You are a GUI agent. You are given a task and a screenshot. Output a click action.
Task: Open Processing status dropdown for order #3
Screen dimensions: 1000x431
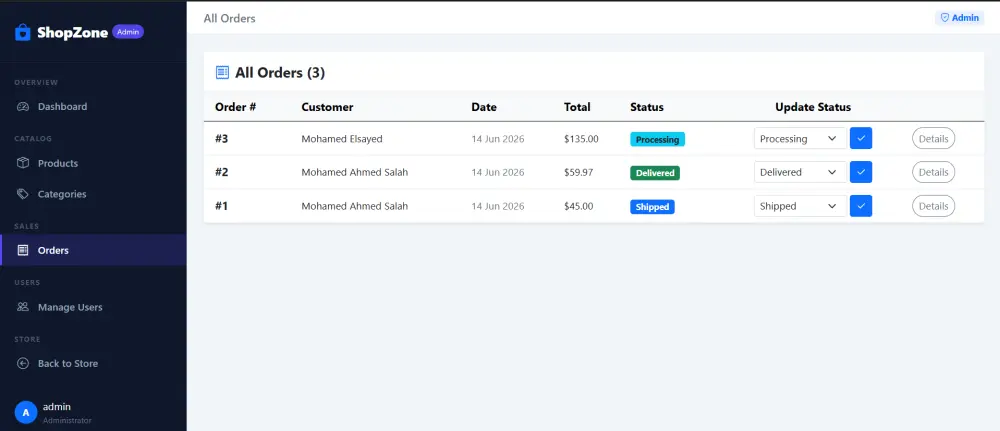coord(800,138)
